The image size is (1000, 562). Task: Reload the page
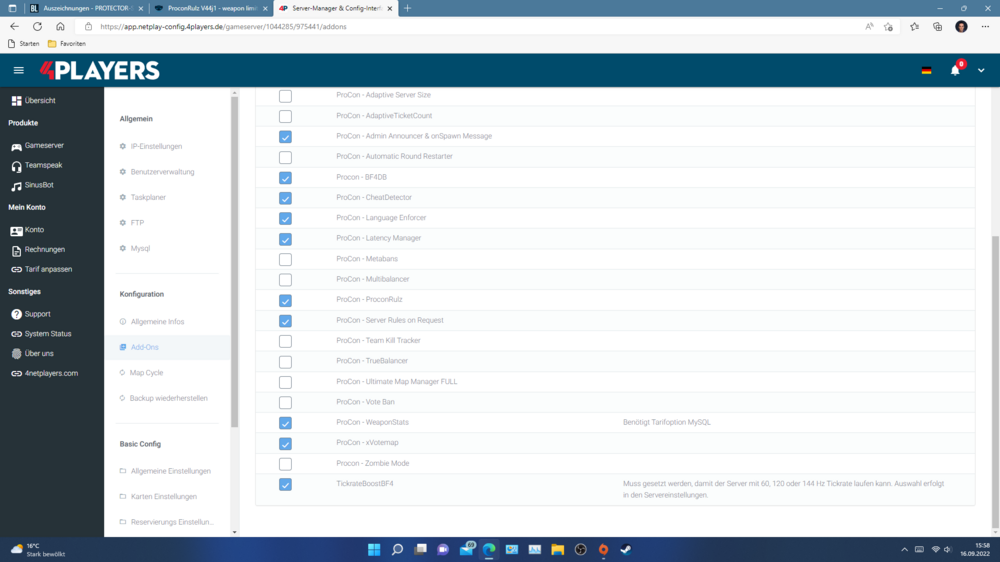(37, 27)
